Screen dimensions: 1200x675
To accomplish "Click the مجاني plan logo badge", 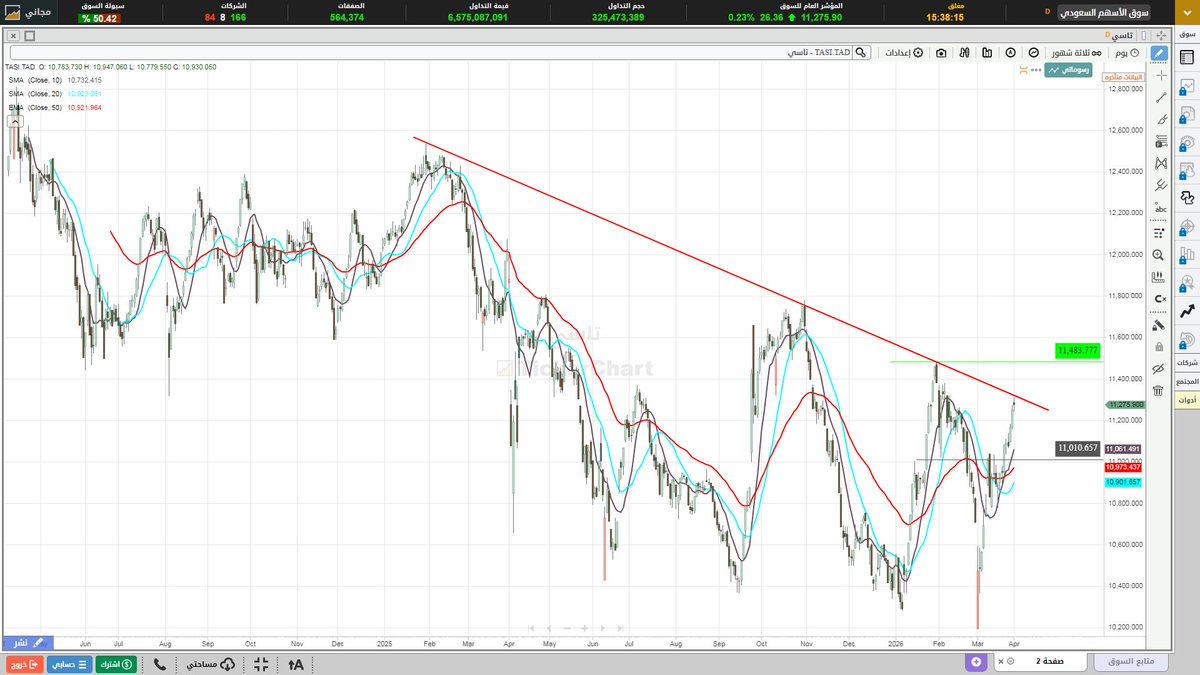I will click(28, 12).
